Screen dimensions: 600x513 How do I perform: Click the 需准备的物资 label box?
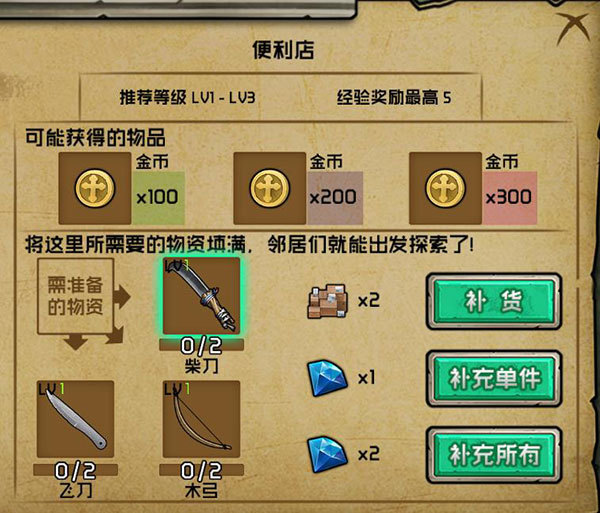click(75, 296)
